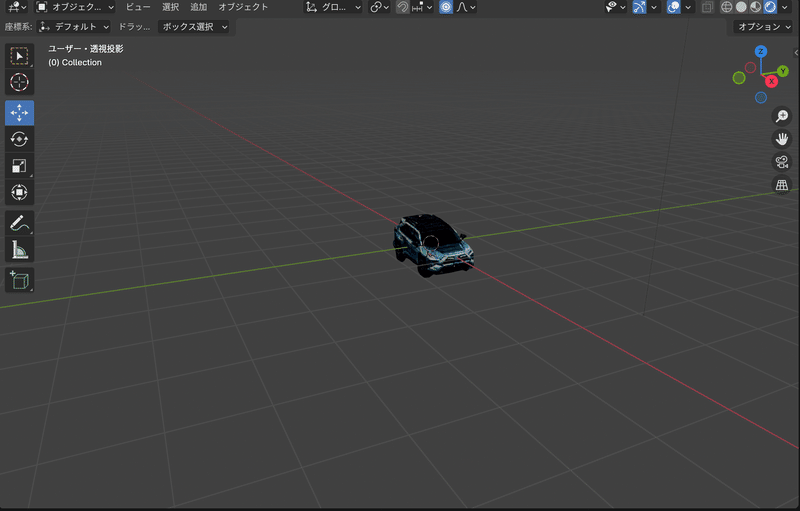Open the ビュー menu
Image resolution: width=800 pixels, height=511 pixels.
138,7
